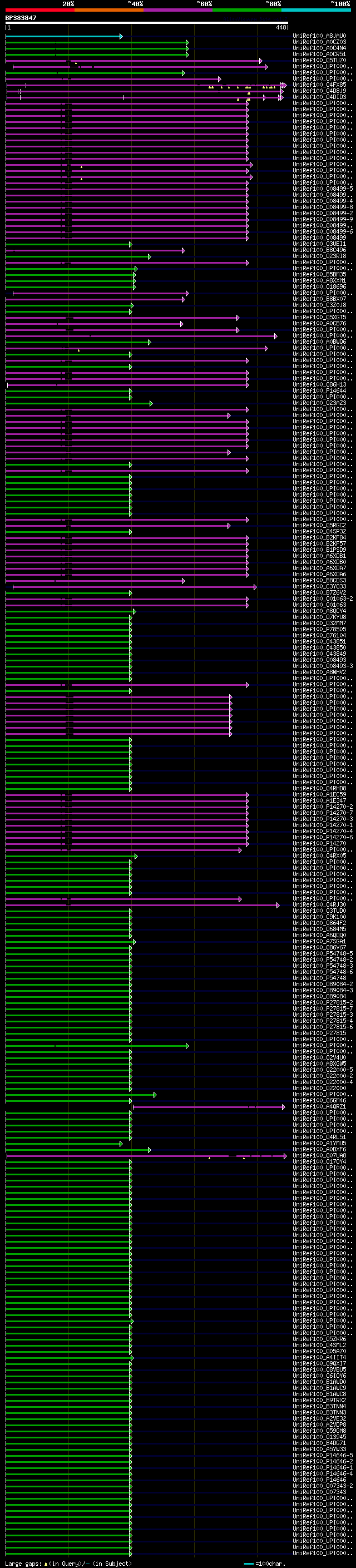Click the cyan alignment bar for UniRef100_A8JAU0

click(x=64, y=37)
